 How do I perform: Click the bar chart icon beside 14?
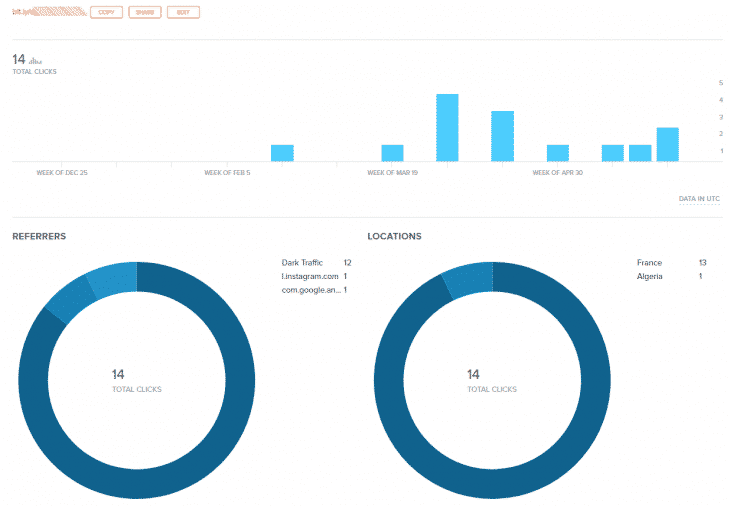point(36,61)
